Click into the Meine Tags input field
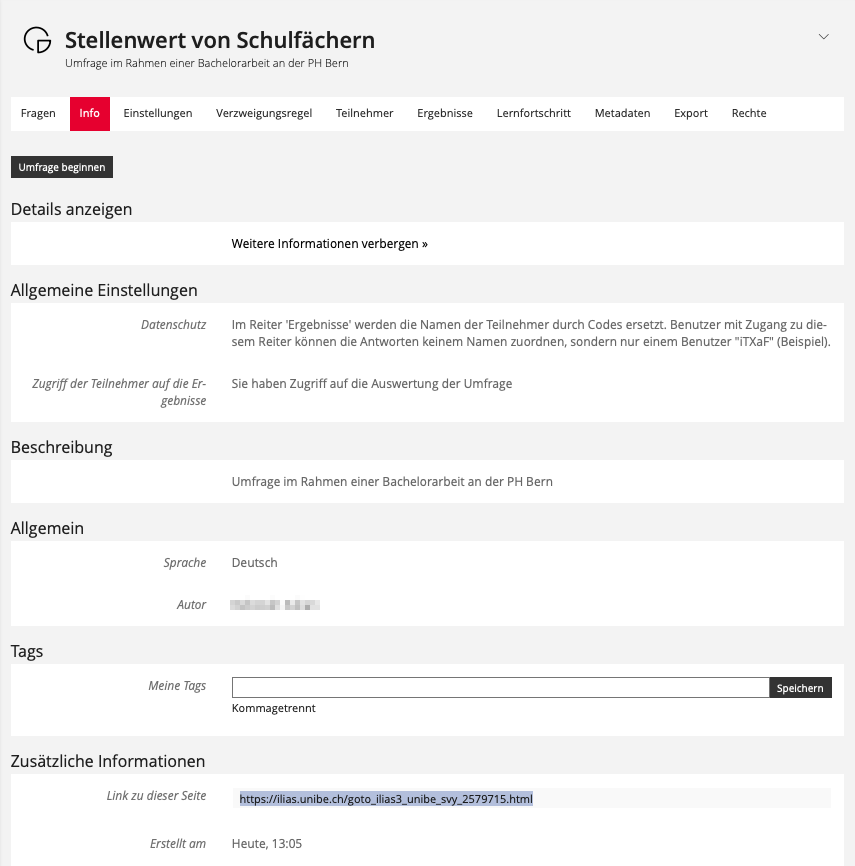 tap(500, 688)
